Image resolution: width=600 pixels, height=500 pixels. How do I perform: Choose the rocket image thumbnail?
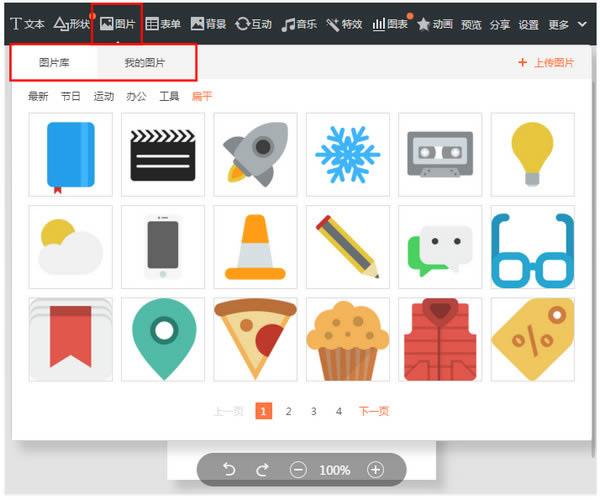click(x=255, y=154)
